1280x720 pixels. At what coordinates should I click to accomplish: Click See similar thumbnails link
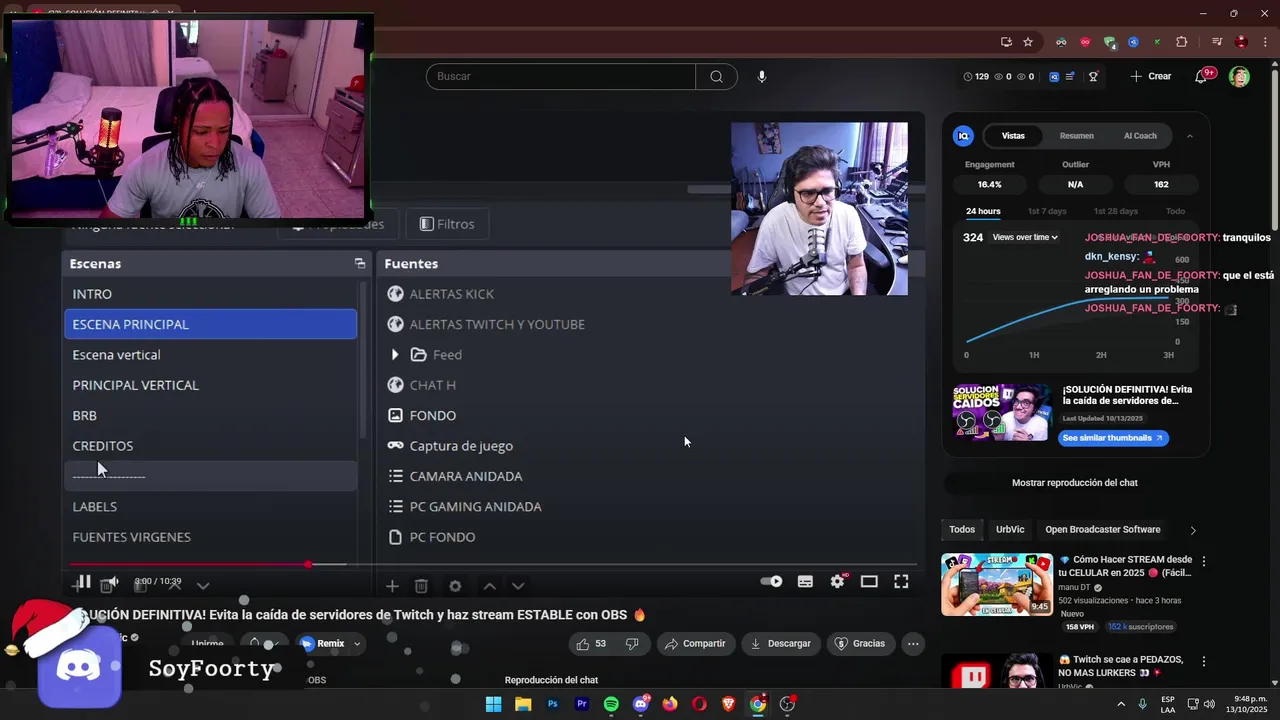[x=1113, y=438]
